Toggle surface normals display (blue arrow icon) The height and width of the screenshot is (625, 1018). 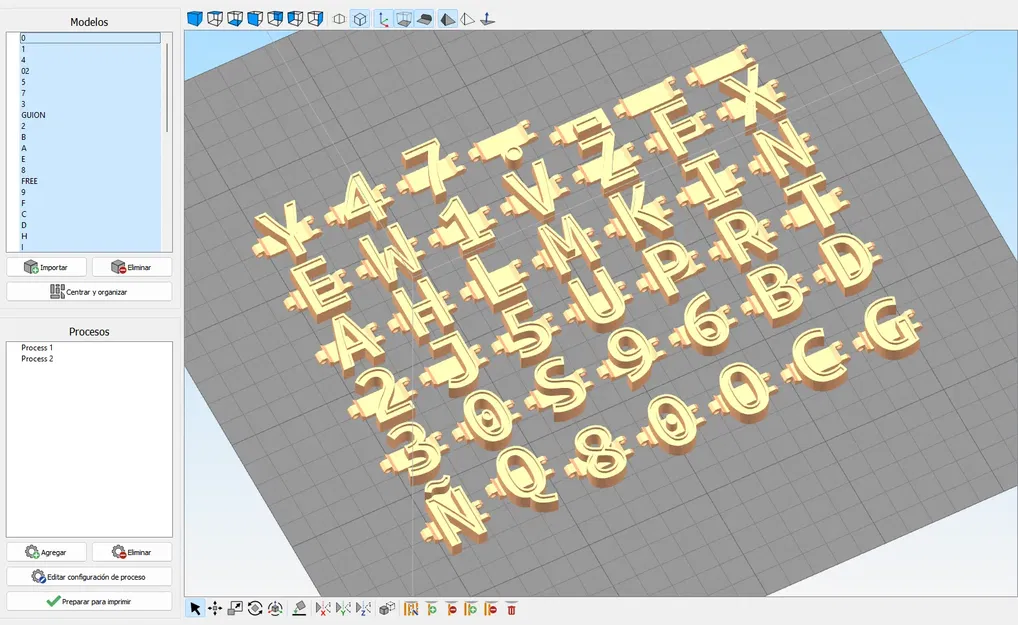coord(488,19)
